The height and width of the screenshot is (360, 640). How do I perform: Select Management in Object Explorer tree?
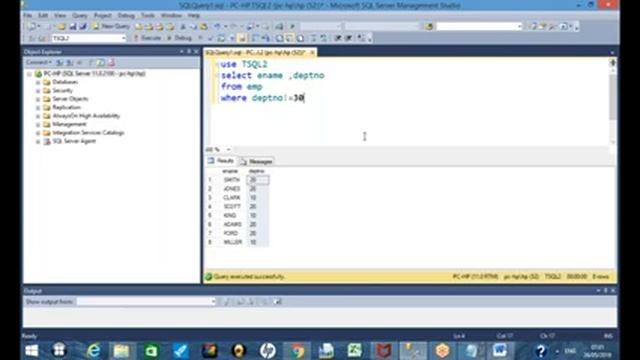coord(69,124)
